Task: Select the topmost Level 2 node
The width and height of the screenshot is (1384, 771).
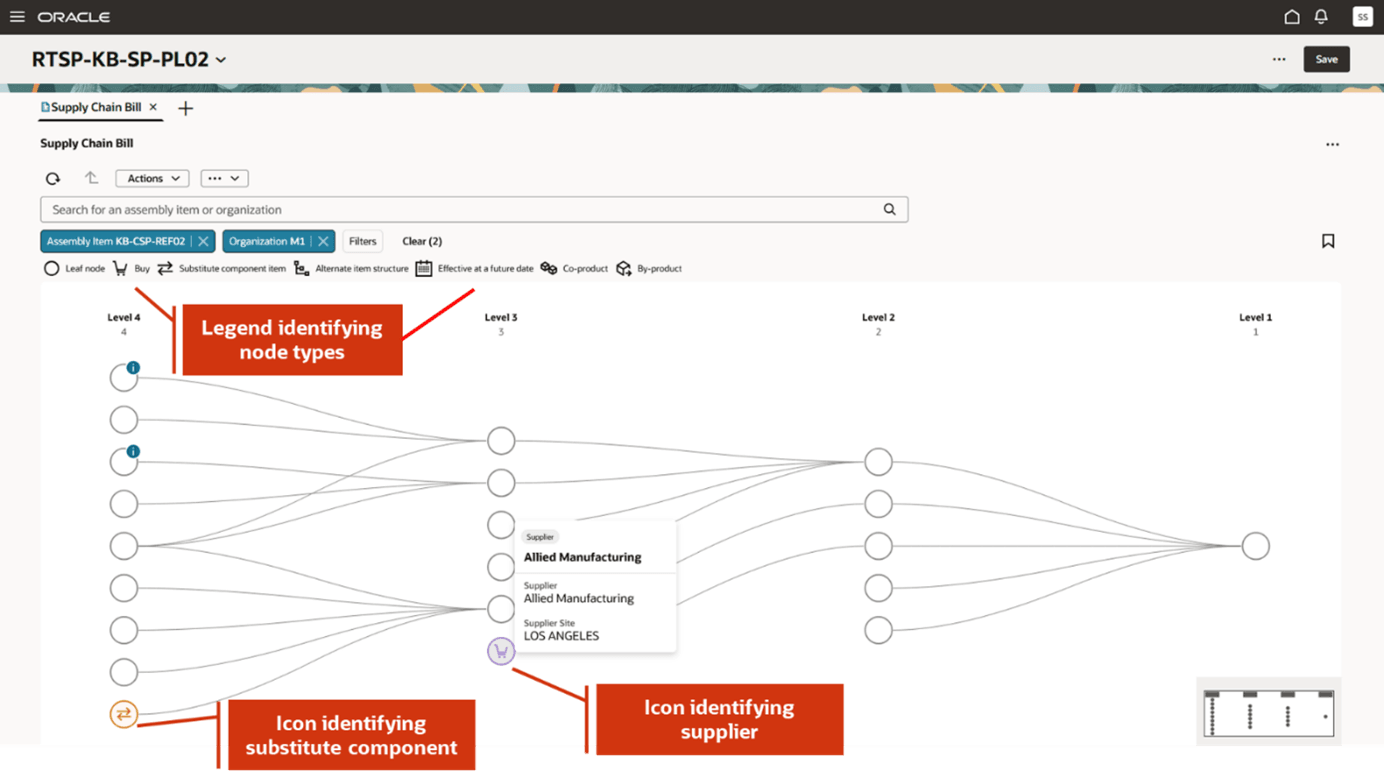Action: pyautogui.click(x=878, y=462)
